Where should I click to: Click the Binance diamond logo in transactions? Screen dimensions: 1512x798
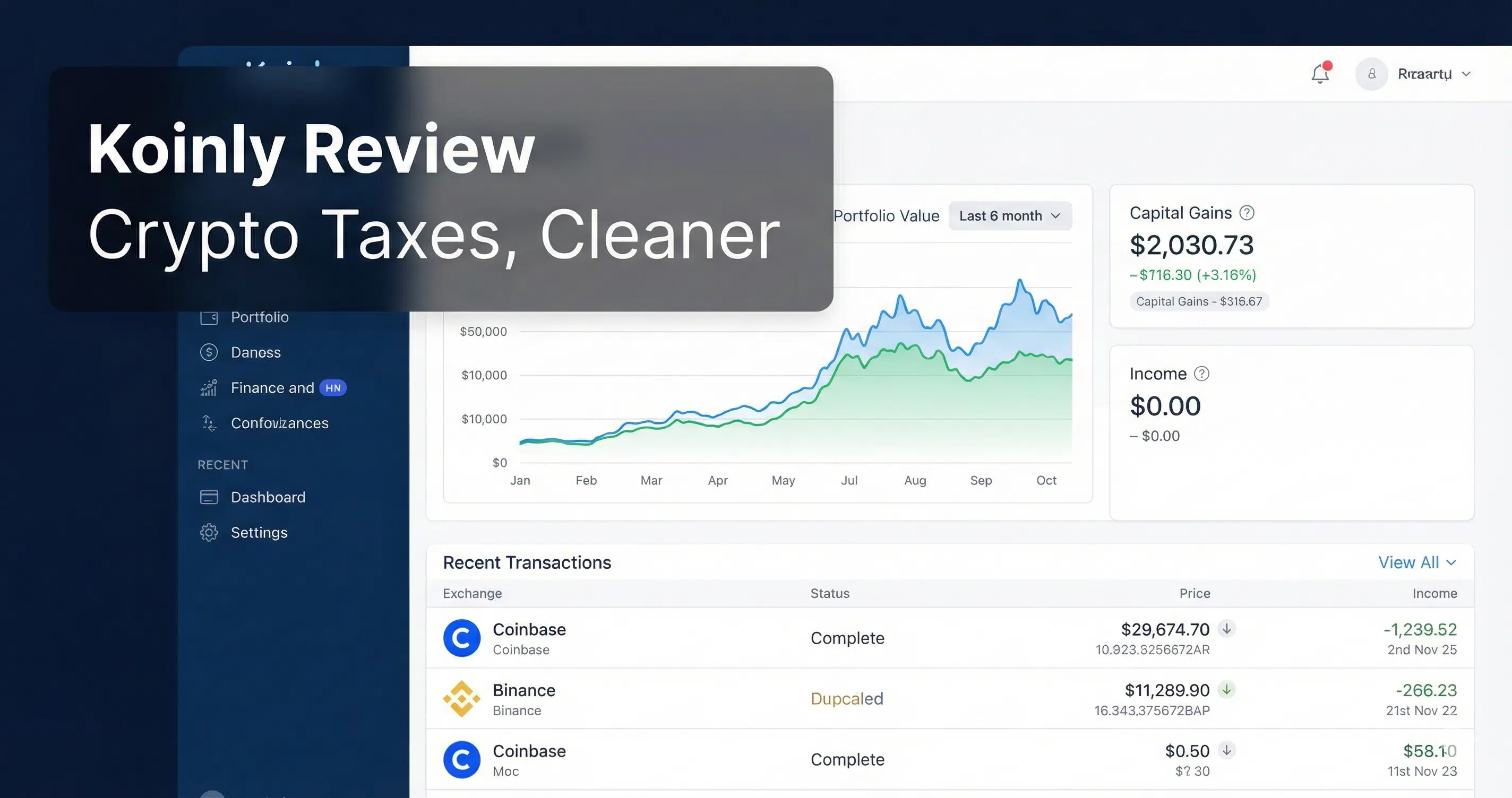(x=462, y=699)
